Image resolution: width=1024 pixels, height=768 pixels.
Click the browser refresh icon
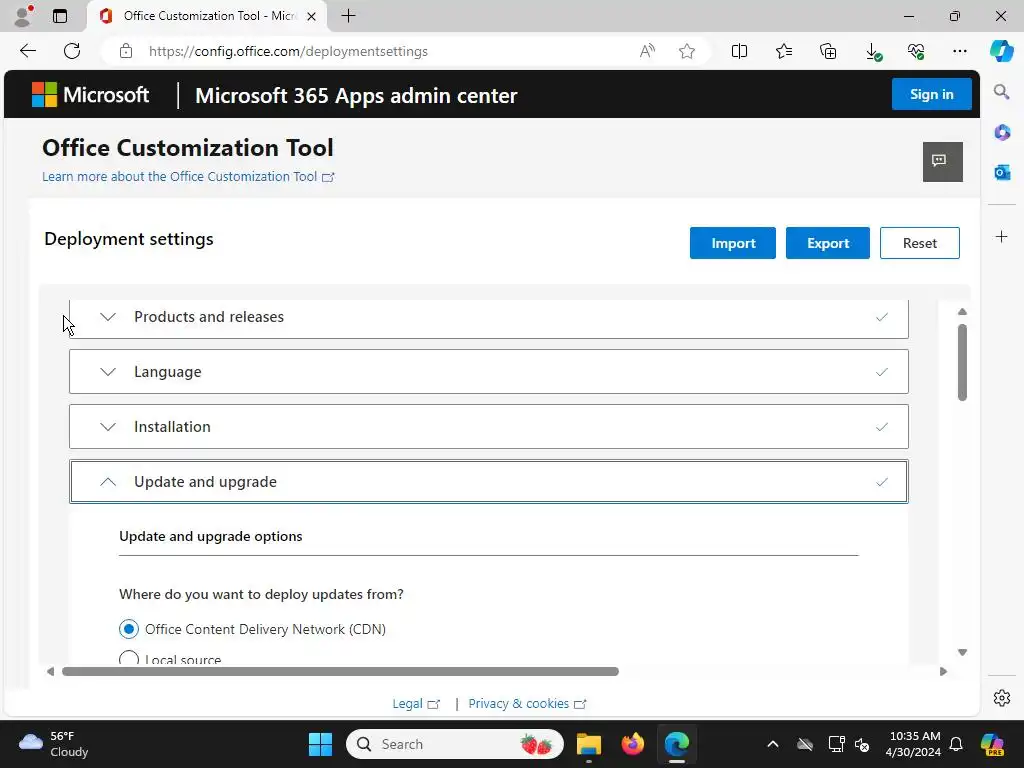click(x=72, y=51)
